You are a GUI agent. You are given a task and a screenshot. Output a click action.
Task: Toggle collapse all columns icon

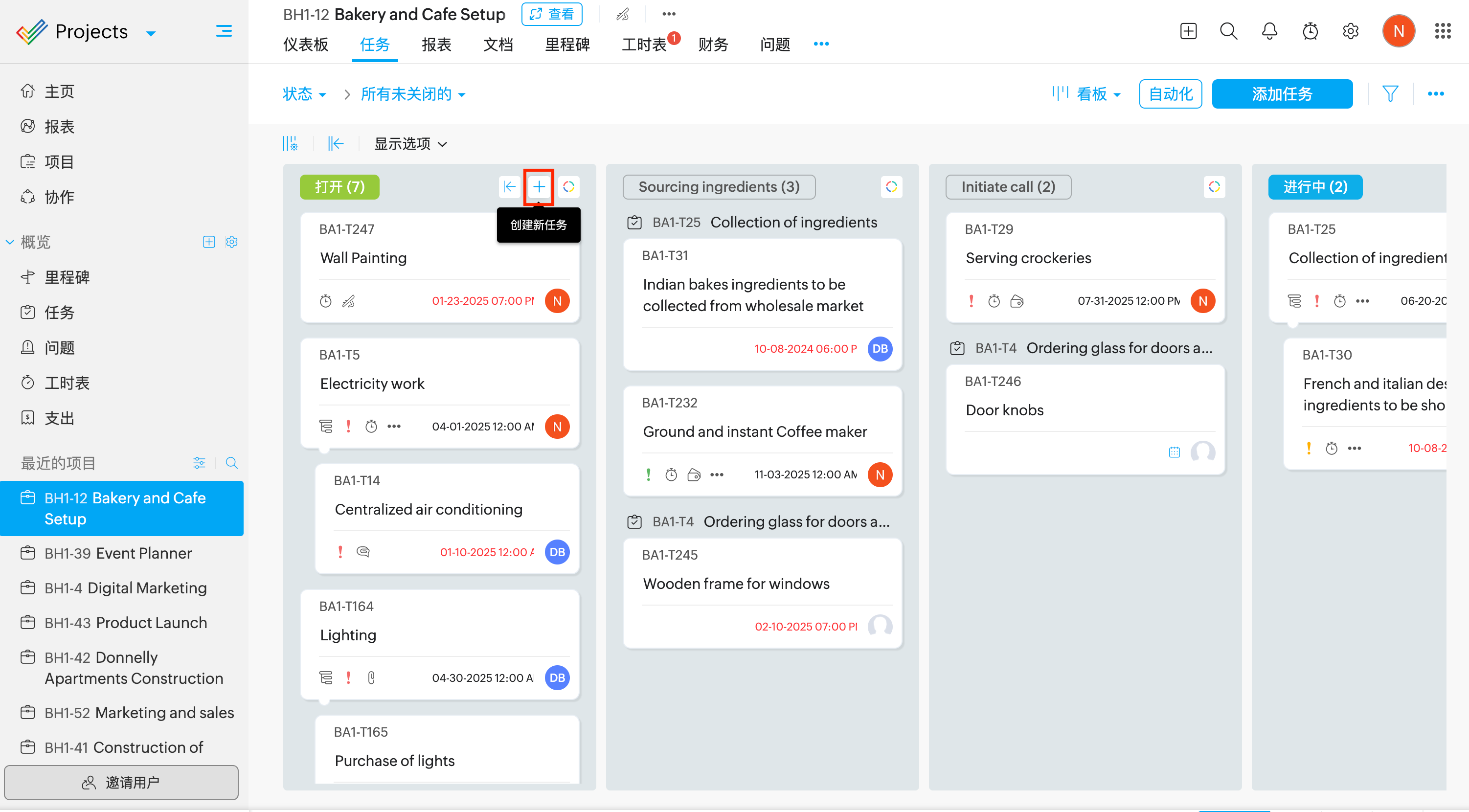click(335, 144)
